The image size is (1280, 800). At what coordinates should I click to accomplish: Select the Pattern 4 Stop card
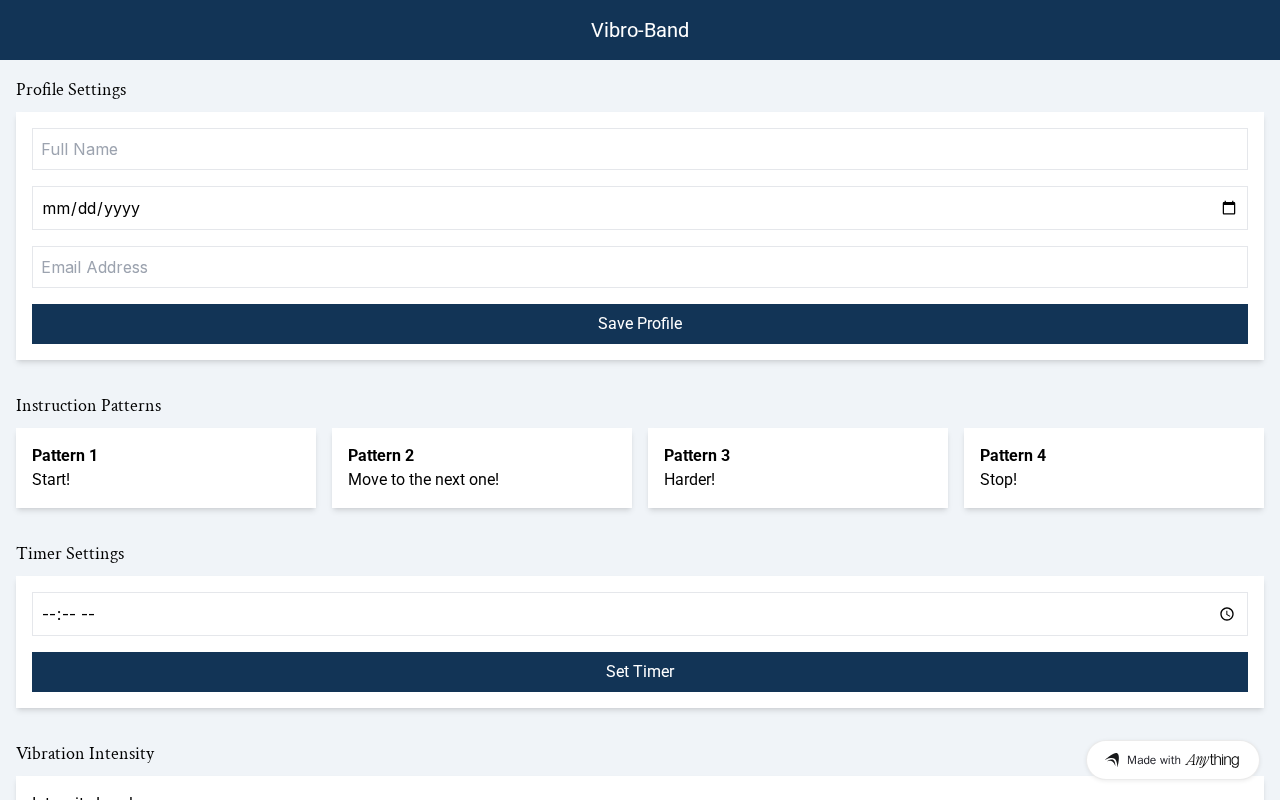[x=1114, y=468]
